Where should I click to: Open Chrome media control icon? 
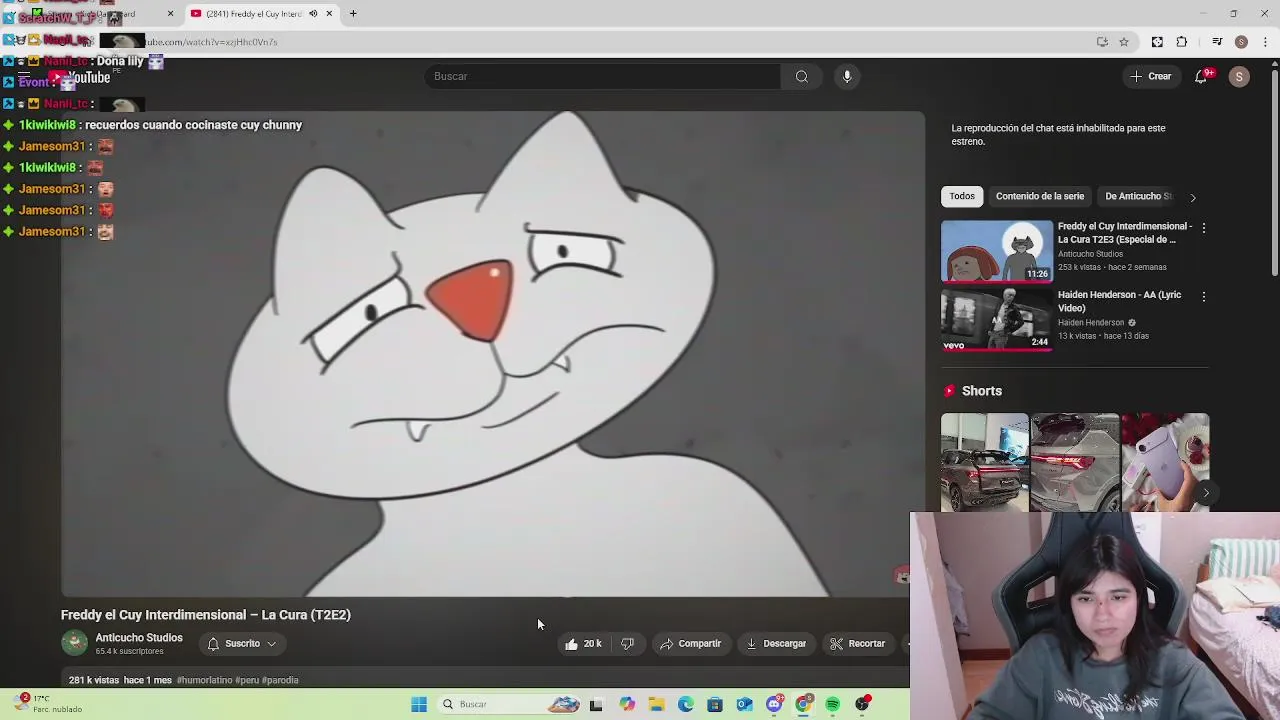tap(1217, 42)
